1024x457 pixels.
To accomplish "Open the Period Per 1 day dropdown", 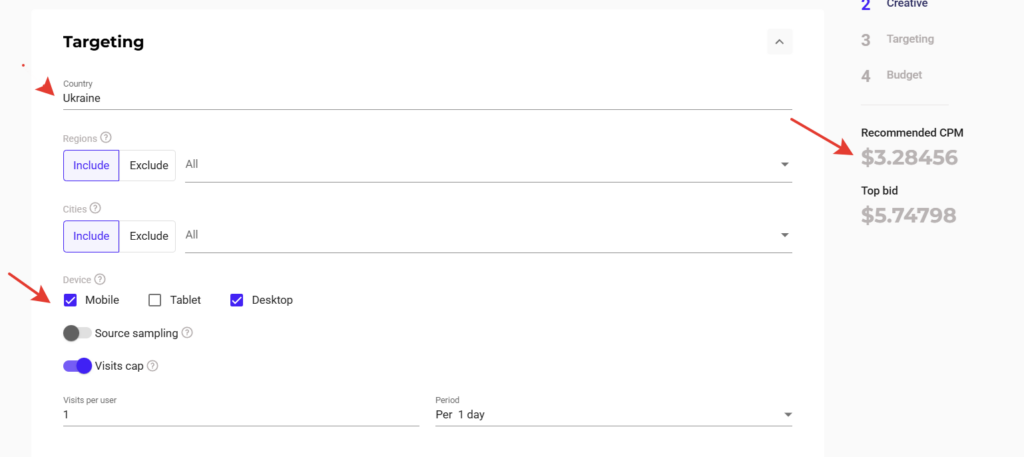I will click(x=613, y=414).
